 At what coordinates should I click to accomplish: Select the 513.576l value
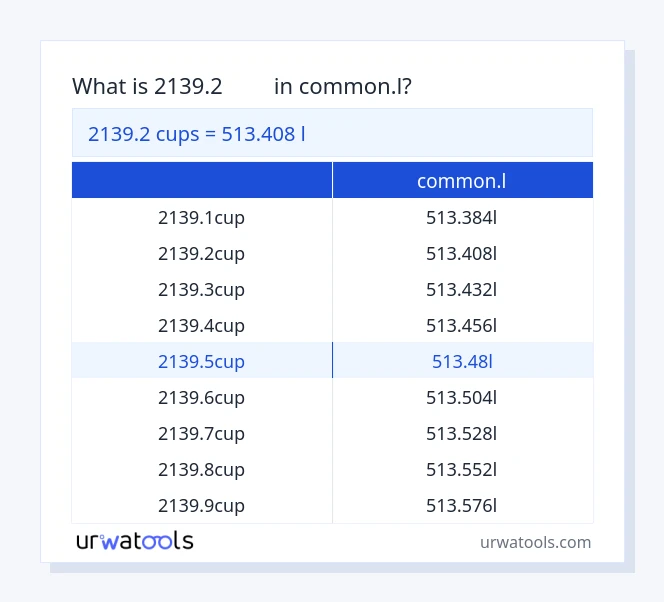[x=461, y=505]
